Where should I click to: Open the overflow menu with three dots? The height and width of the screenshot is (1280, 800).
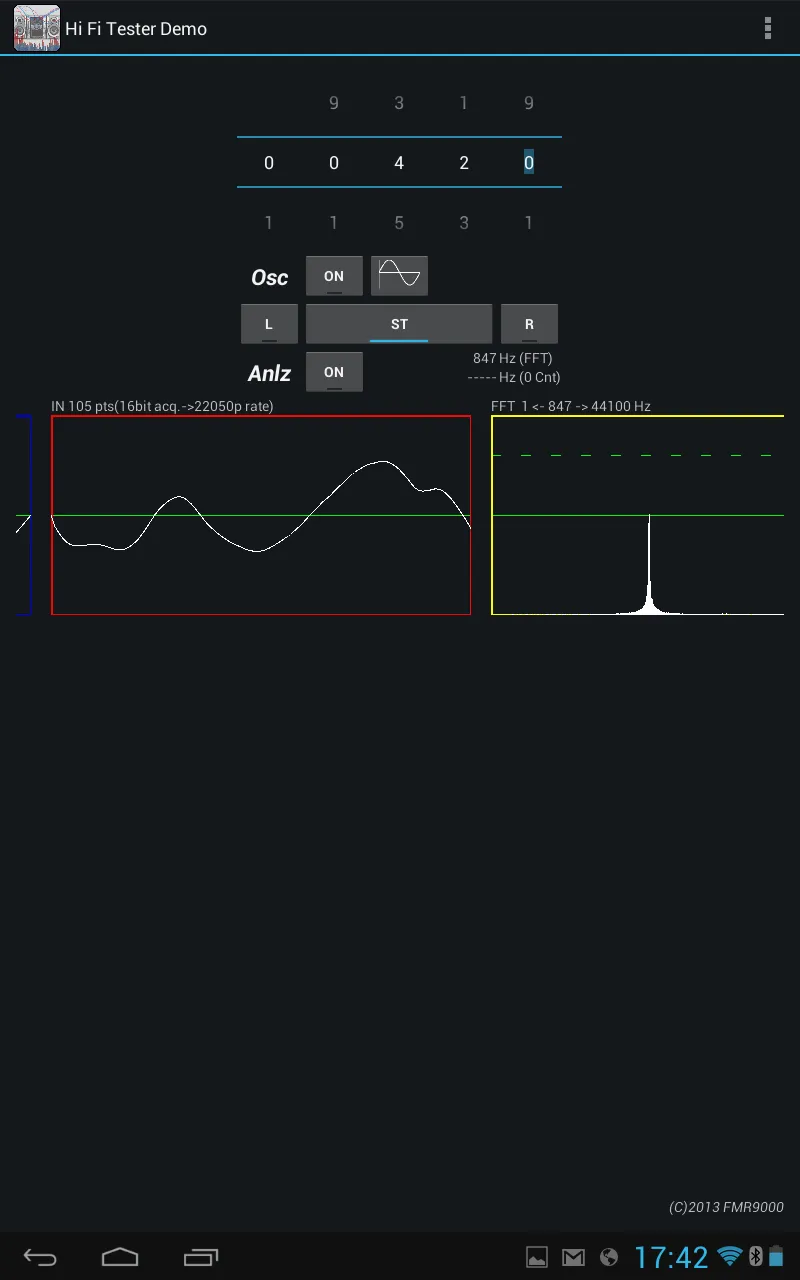[767, 28]
